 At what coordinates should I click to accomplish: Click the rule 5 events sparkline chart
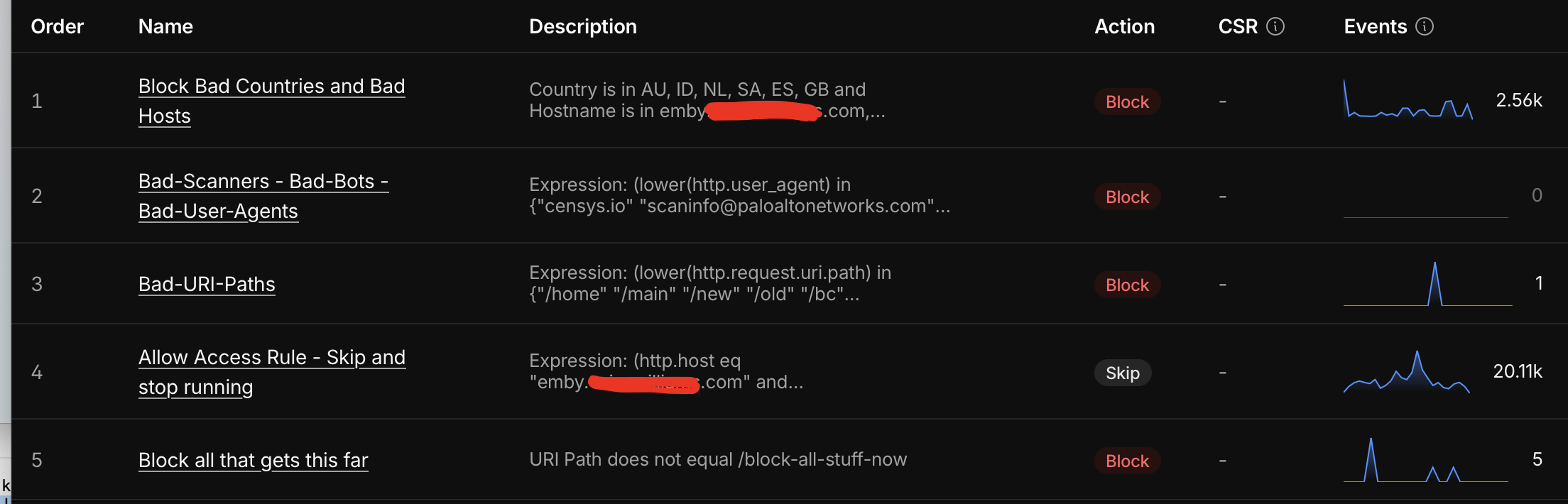tap(1425, 460)
